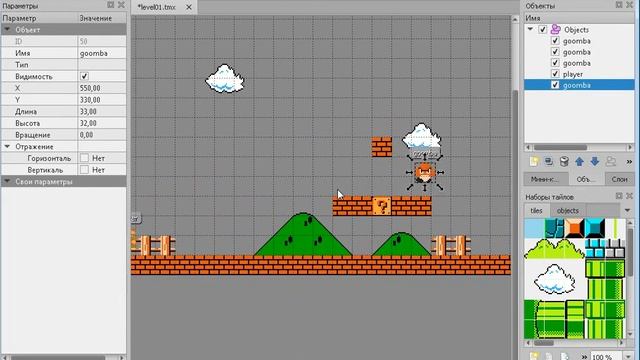Float the Объекты panel
Viewport: 640px width, 360px height.
[619, 5]
